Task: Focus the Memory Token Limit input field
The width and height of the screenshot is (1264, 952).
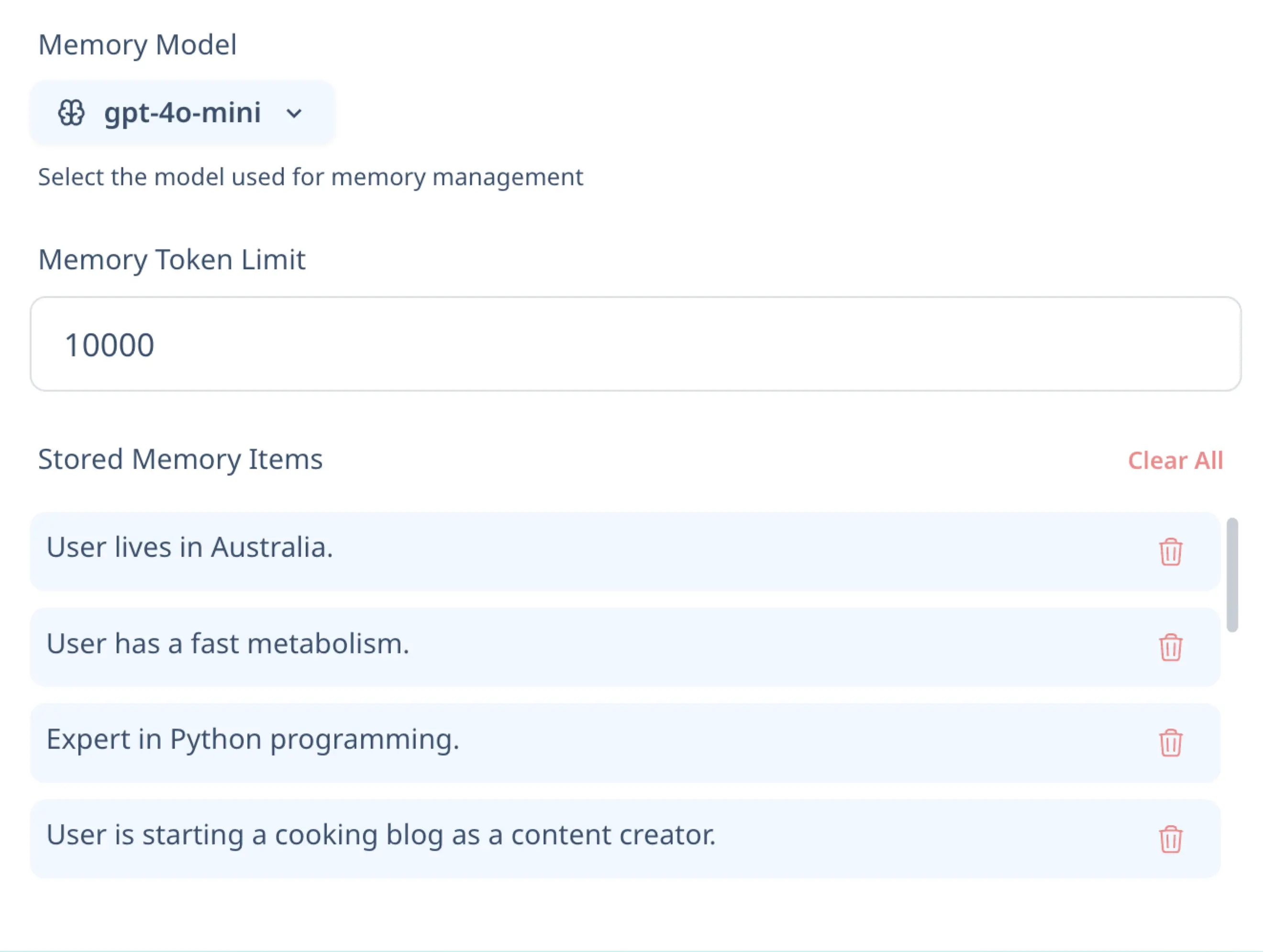Action: click(634, 344)
